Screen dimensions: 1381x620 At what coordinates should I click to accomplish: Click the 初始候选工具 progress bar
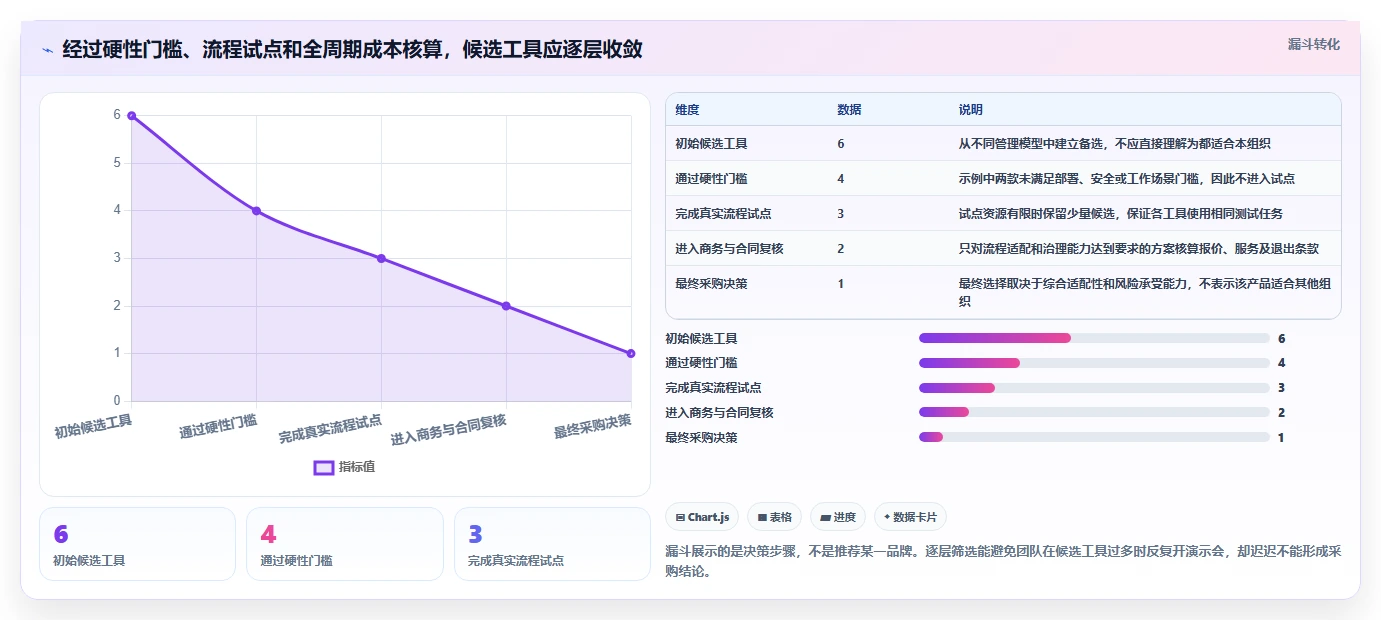tap(1094, 338)
